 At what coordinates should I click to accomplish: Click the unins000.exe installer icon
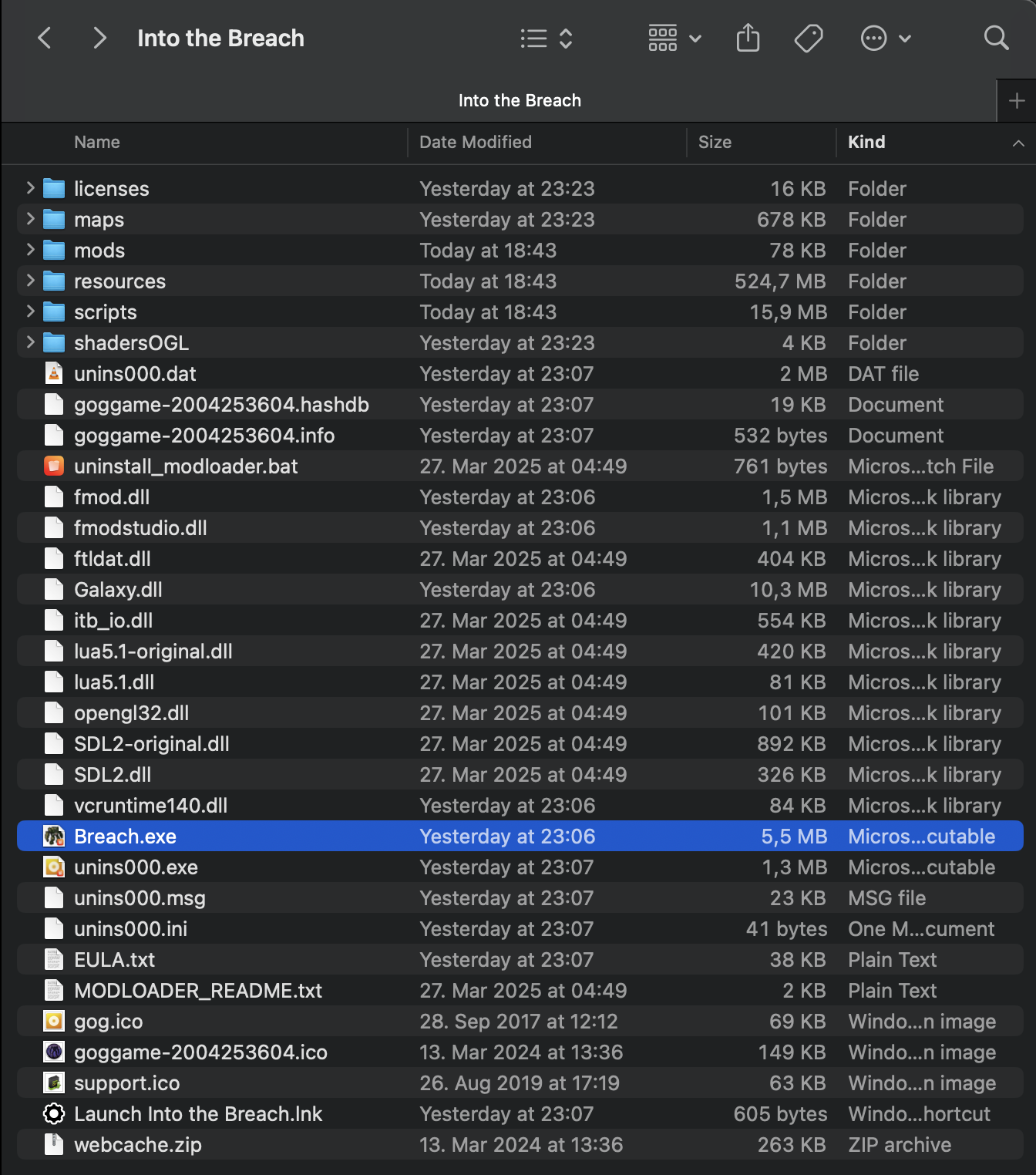click(54, 867)
